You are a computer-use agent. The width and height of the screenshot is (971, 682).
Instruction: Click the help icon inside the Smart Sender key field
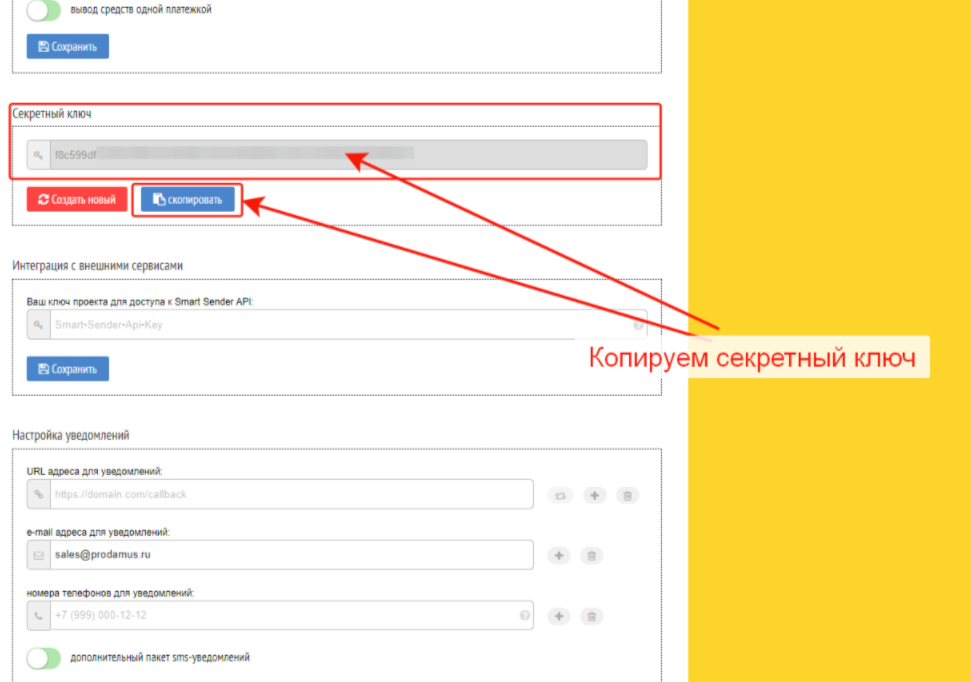[x=637, y=325]
